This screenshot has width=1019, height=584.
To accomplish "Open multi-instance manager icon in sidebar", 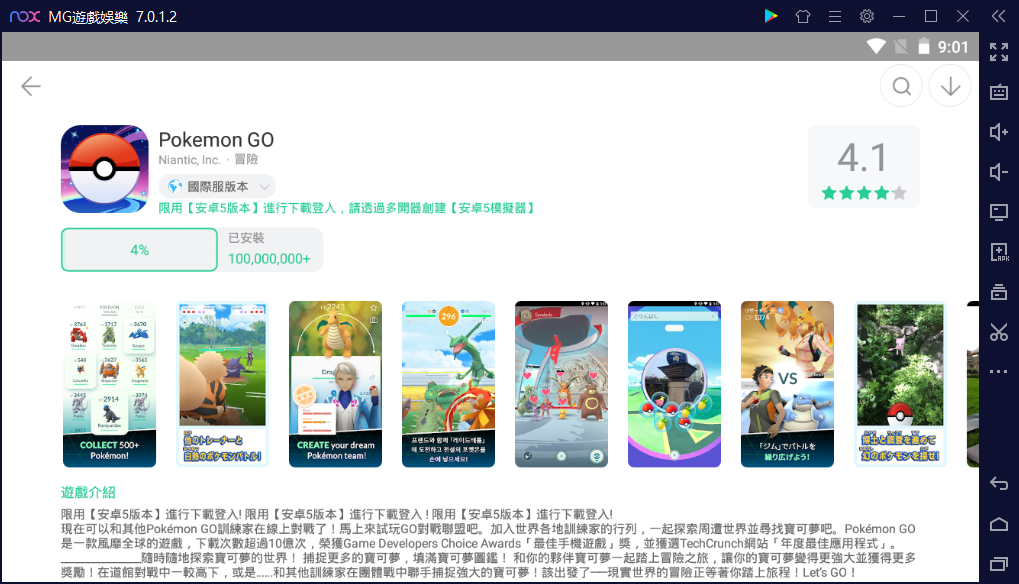I will (999, 292).
